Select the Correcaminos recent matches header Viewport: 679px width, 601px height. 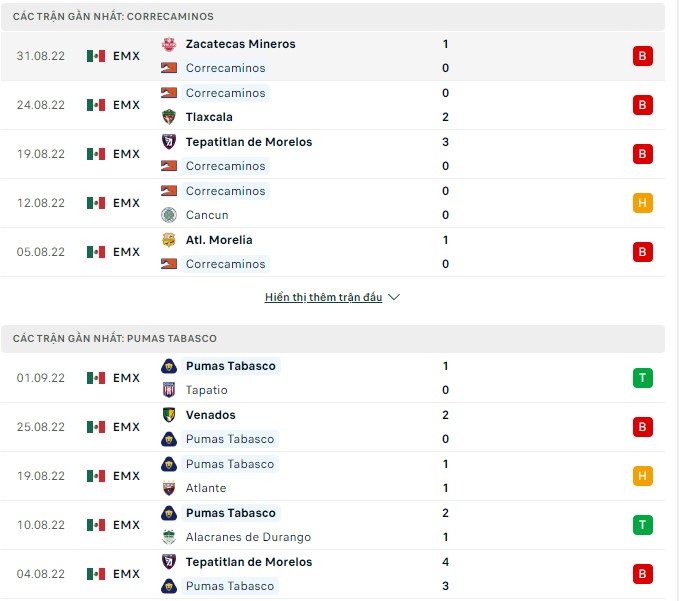[x=113, y=17]
